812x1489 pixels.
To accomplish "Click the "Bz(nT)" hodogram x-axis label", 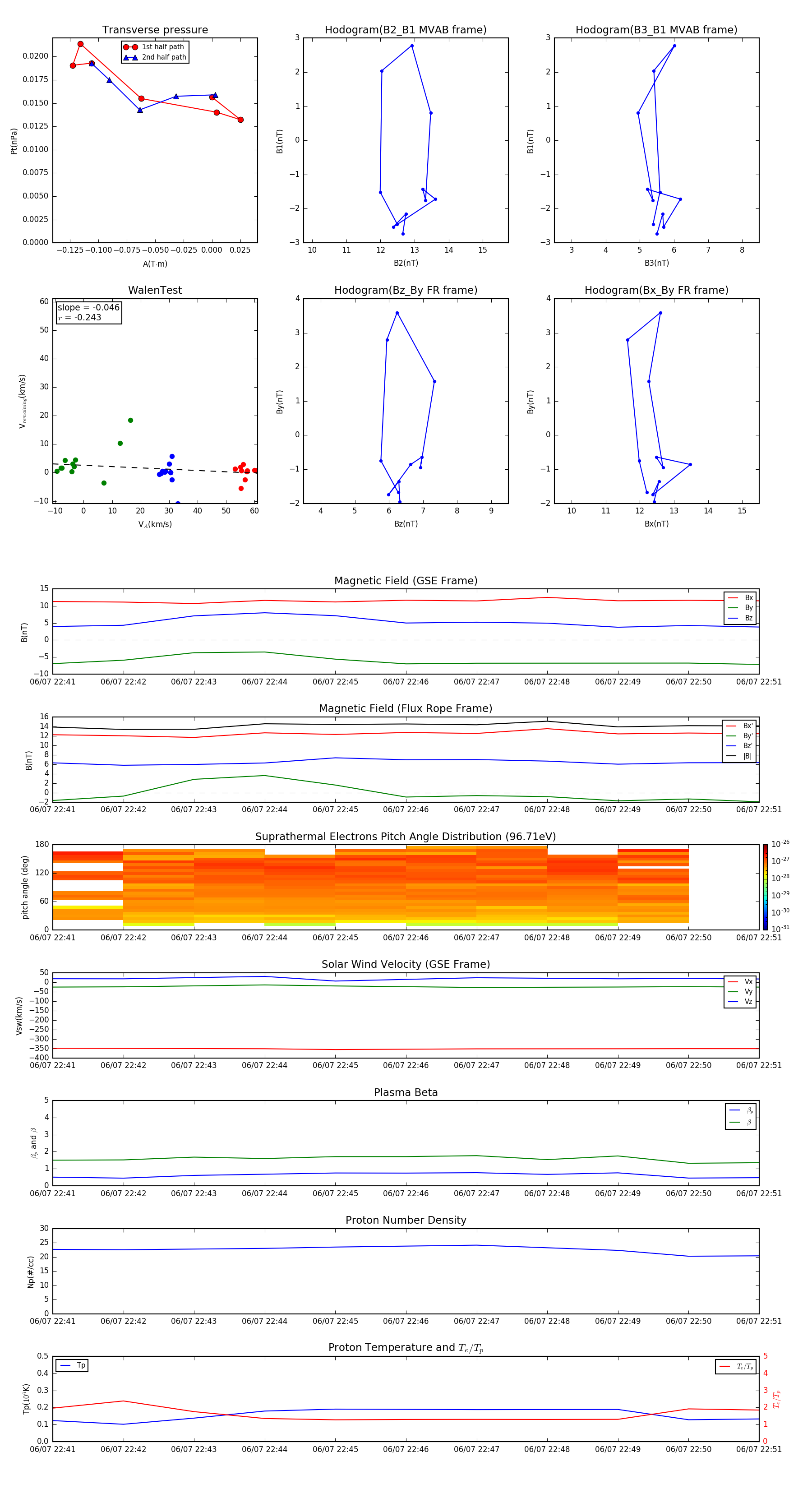I will pyautogui.click(x=406, y=524).
